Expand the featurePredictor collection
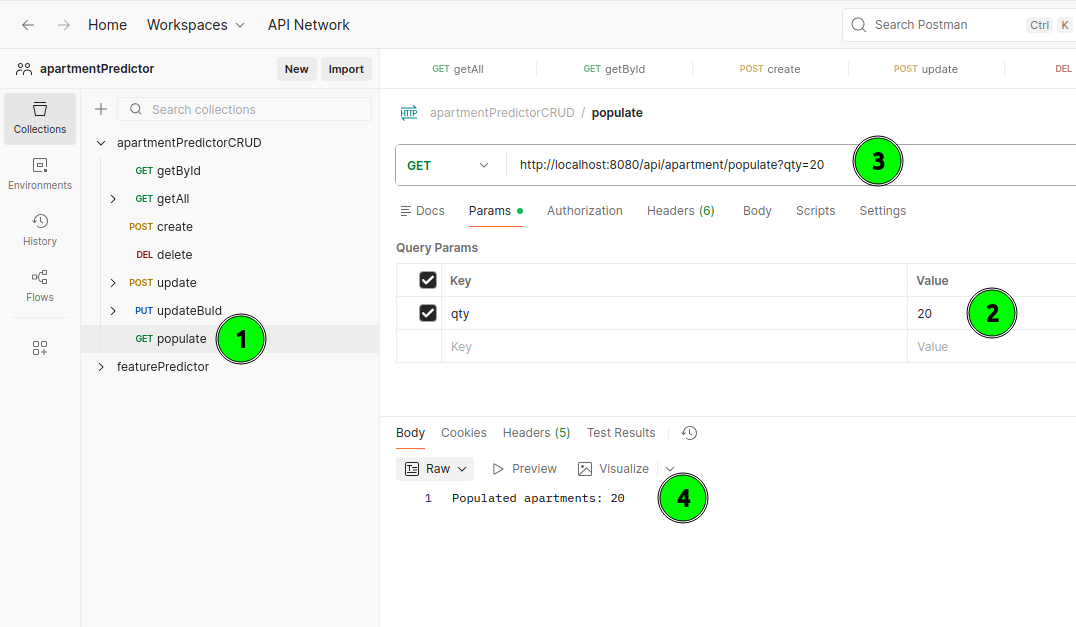This screenshot has height=627, width=1076. coord(101,367)
